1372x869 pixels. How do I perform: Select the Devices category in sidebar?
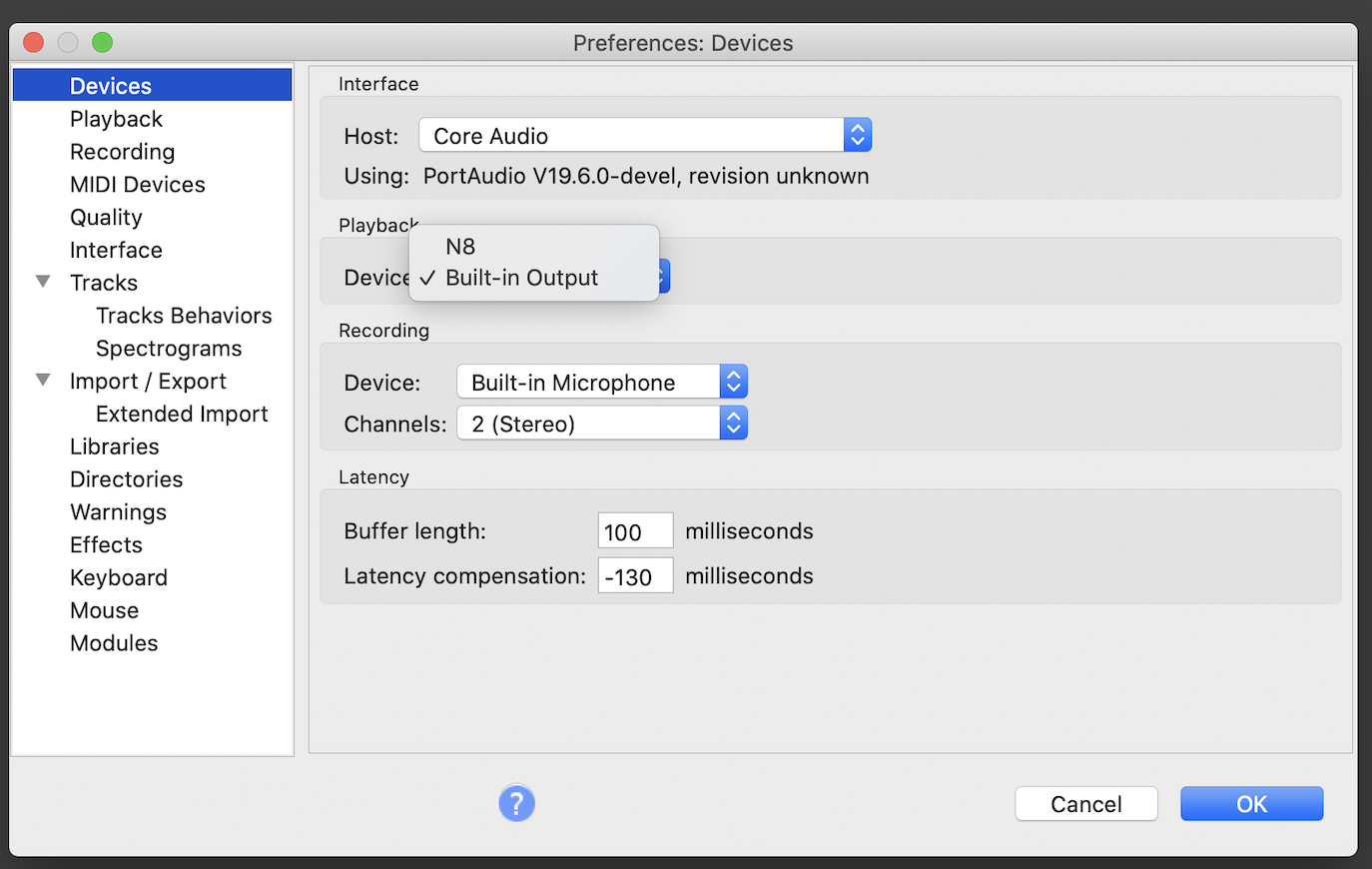tap(152, 85)
